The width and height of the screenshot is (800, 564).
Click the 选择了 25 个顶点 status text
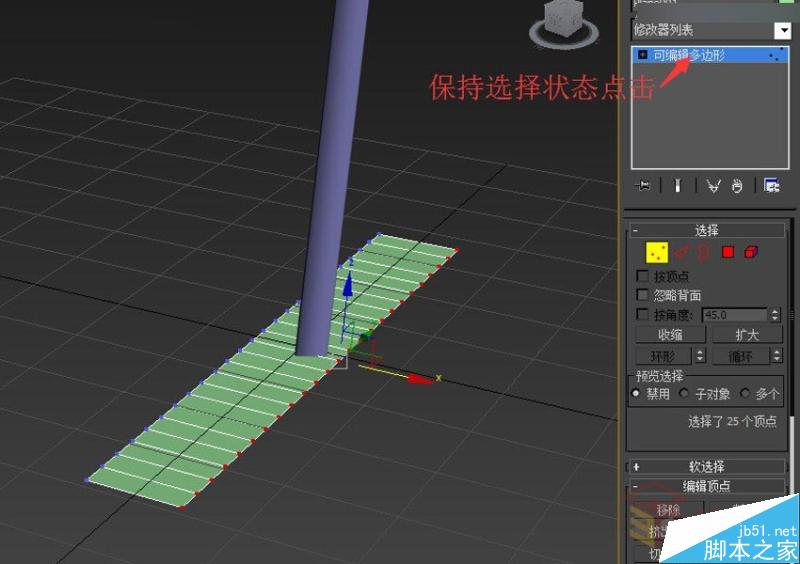coord(732,421)
